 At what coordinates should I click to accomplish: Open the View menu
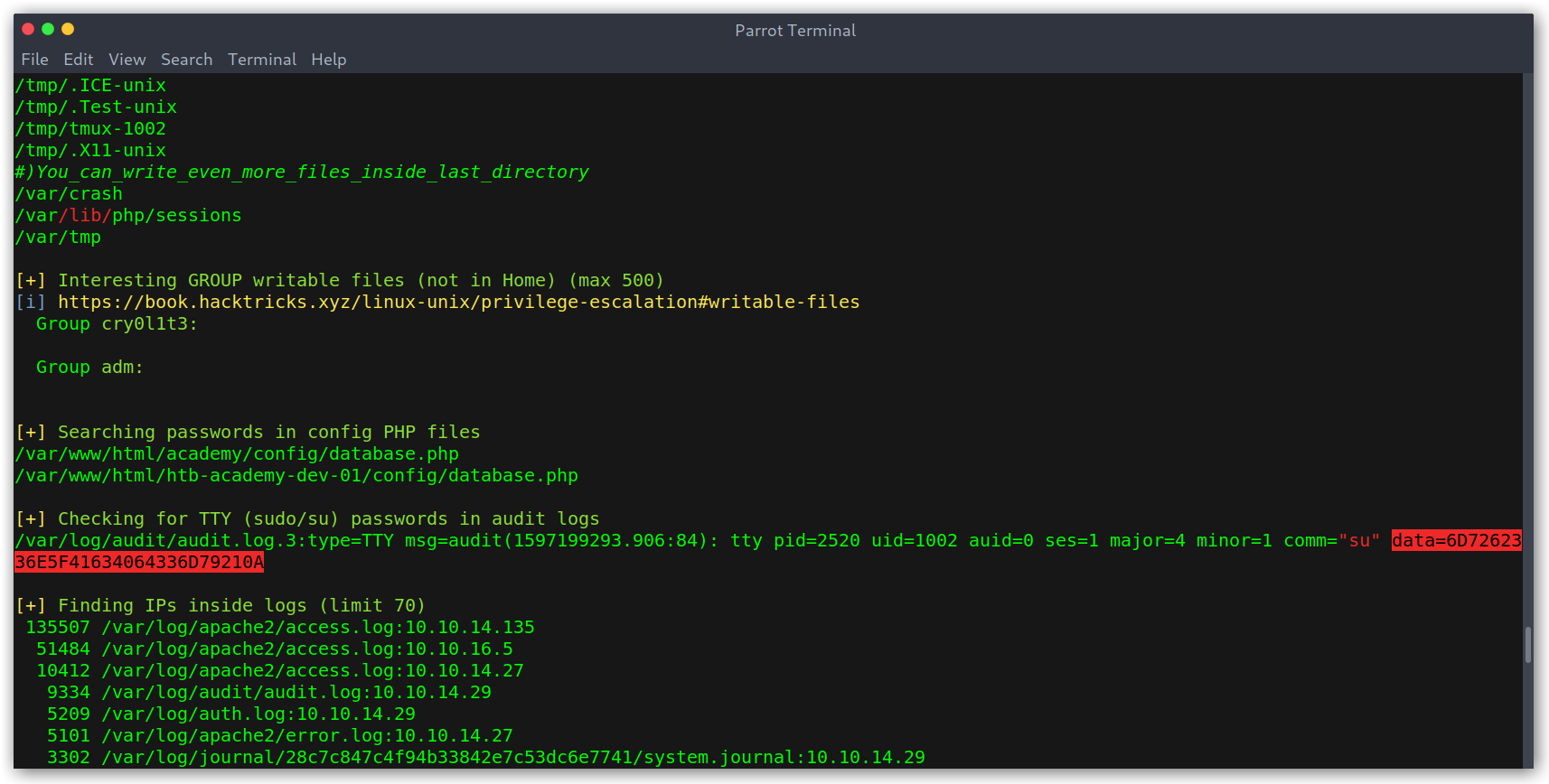127,60
